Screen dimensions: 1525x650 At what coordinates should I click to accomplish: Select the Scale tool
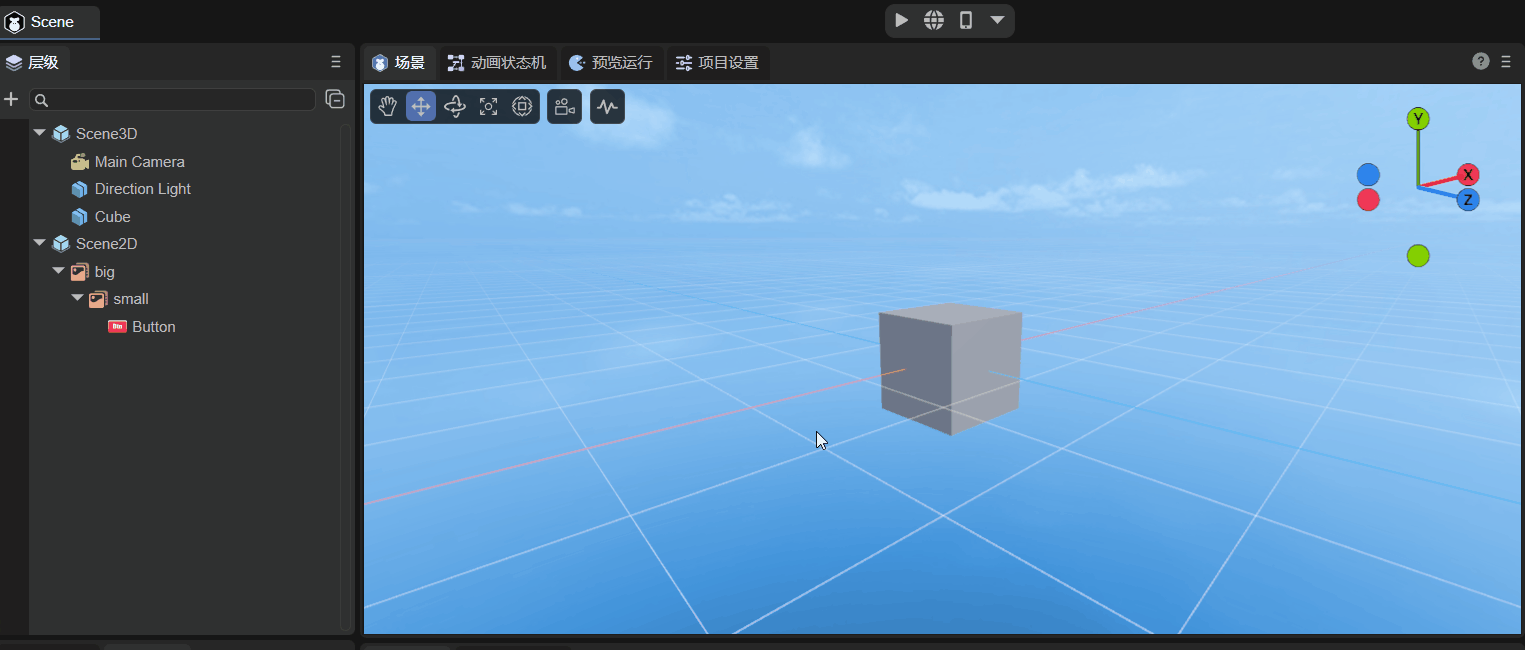(x=488, y=107)
